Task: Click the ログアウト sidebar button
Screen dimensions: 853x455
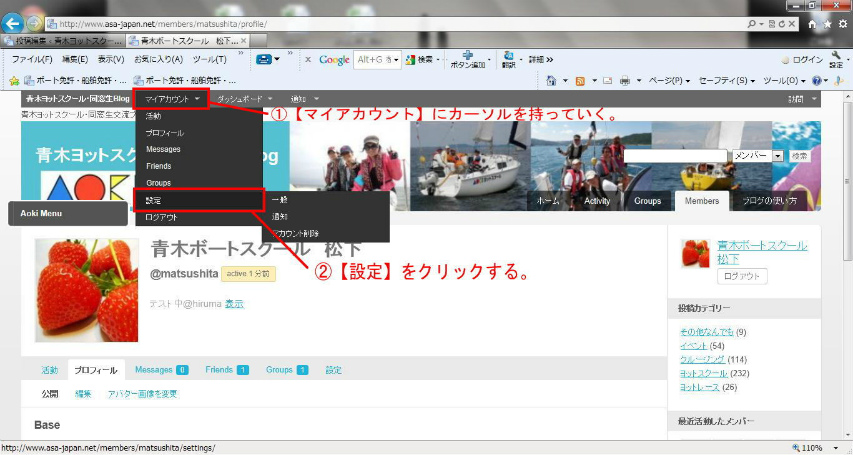Action: [742, 276]
